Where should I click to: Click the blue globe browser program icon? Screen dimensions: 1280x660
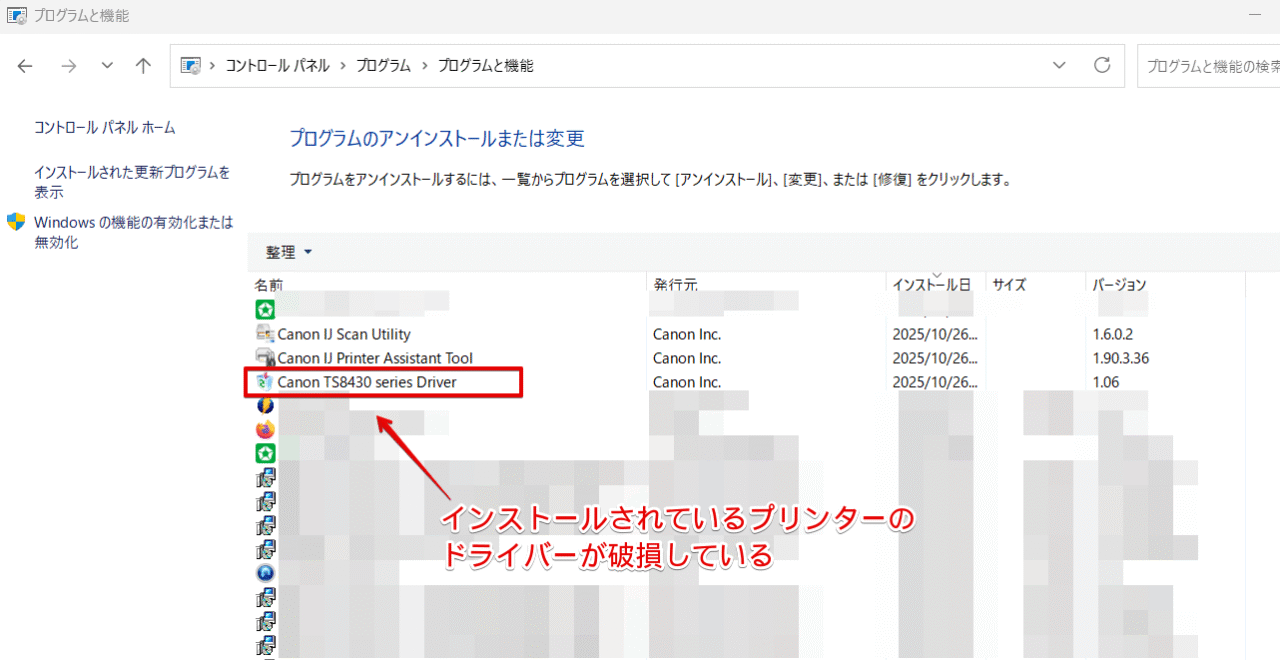(265, 573)
